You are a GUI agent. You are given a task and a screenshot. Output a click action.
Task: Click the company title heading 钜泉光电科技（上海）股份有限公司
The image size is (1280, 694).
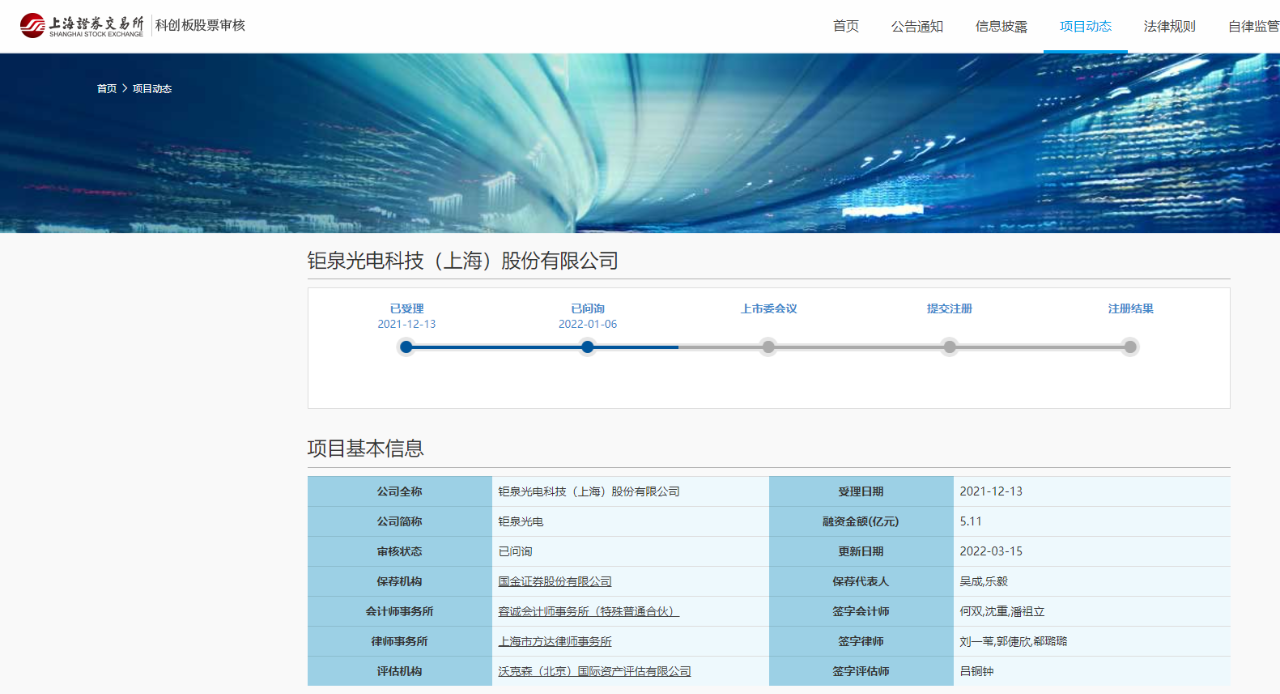click(463, 261)
